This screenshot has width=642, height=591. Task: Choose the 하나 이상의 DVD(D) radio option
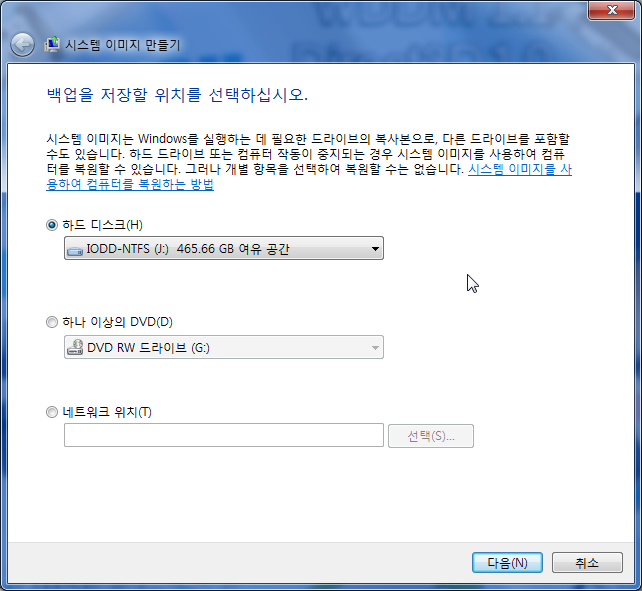(52, 322)
